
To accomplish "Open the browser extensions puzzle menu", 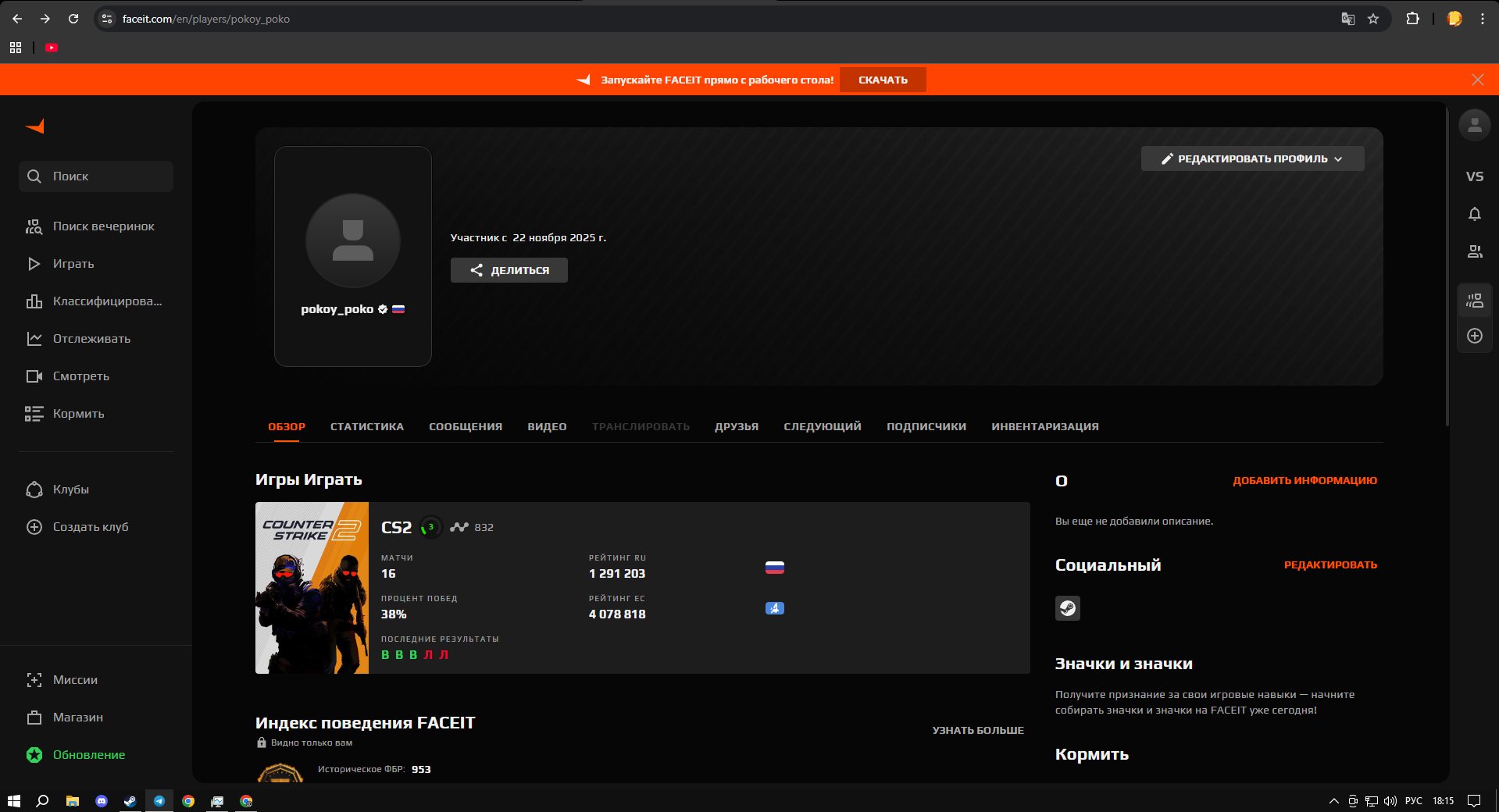I will click(1413, 19).
